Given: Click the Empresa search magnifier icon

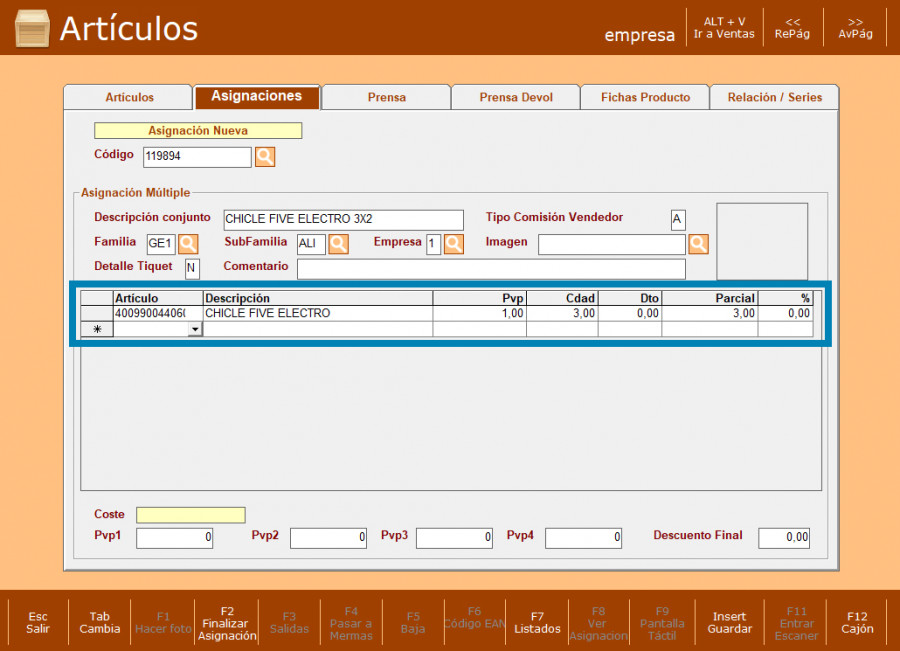Looking at the screenshot, I should click(453, 243).
